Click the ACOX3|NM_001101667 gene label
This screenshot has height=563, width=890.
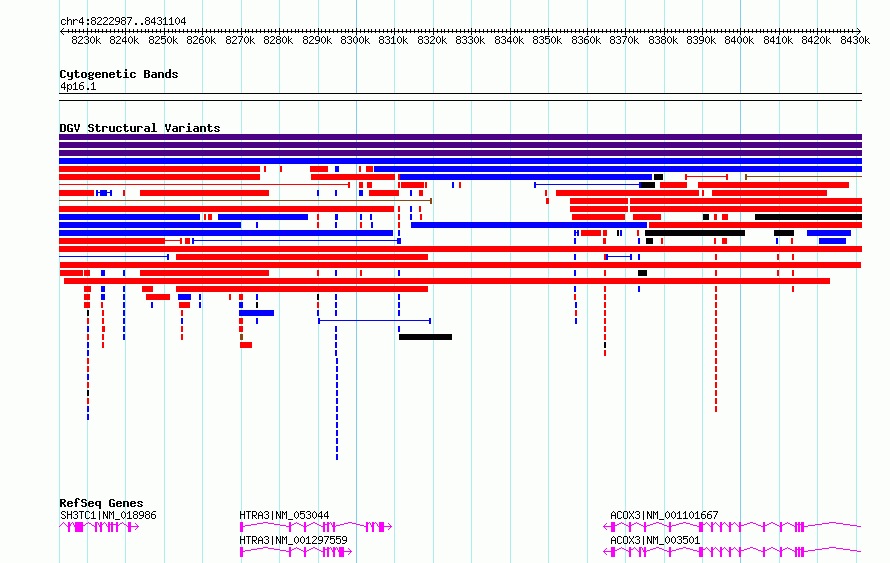[664, 515]
